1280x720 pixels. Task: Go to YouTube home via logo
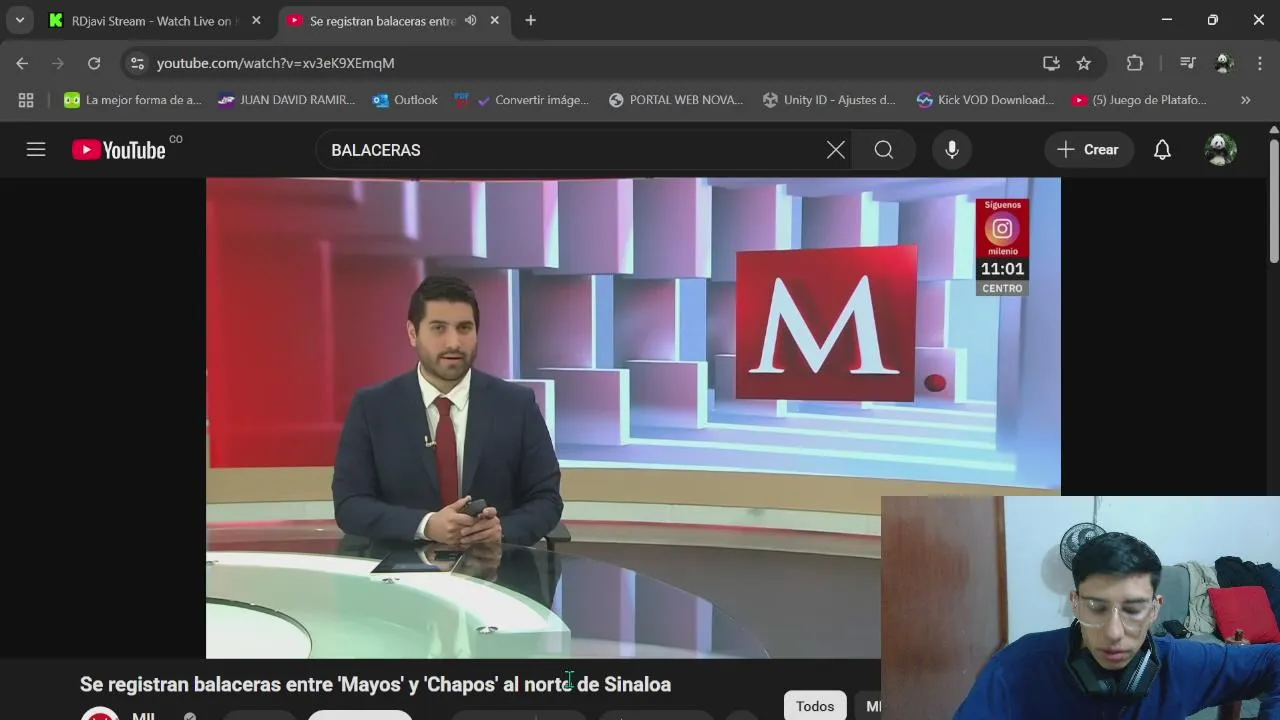pyautogui.click(x=119, y=150)
